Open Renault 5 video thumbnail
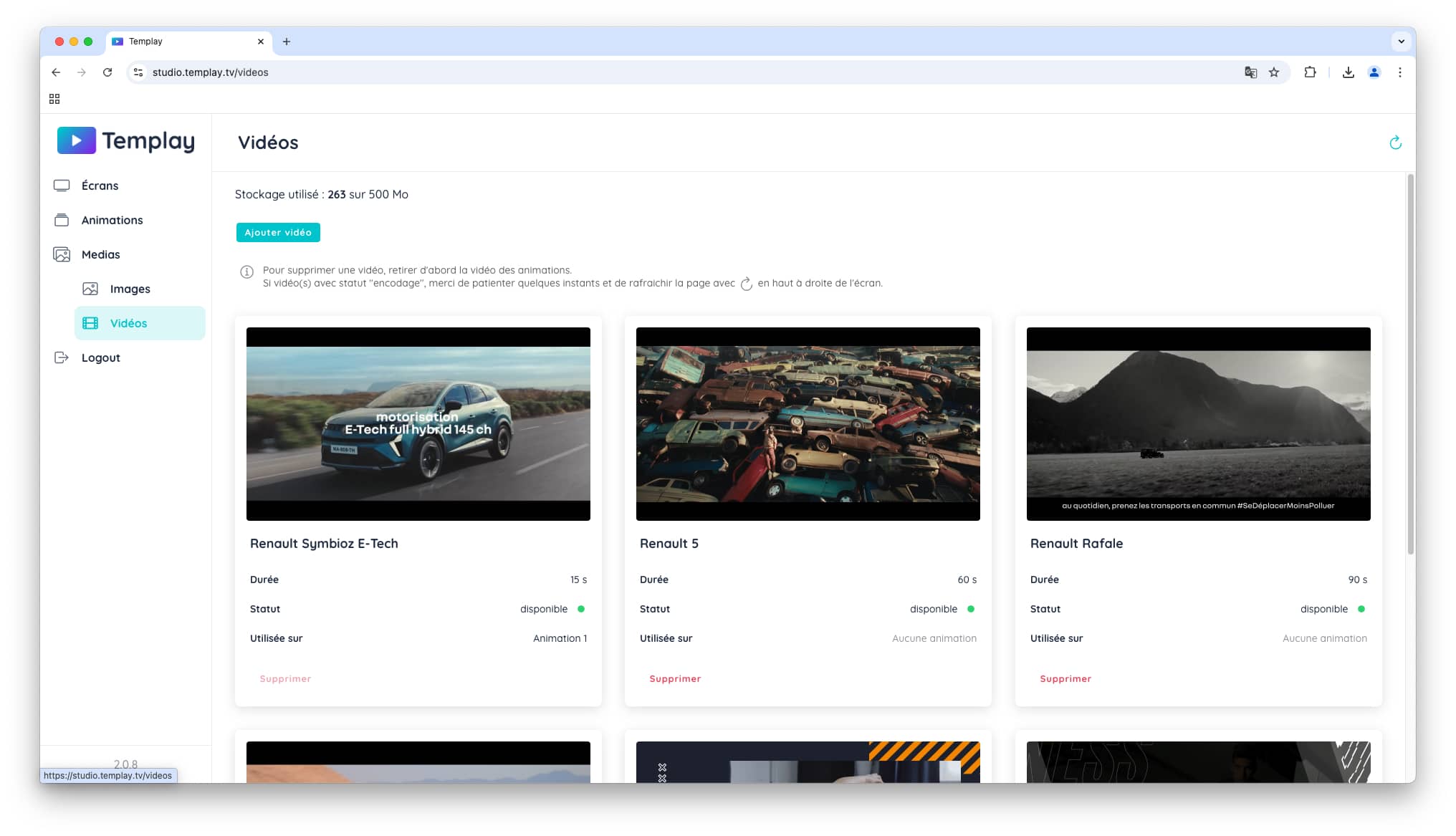The height and width of the screenshot is (836, 1456). pyautogui.click(x=808, y=424)
